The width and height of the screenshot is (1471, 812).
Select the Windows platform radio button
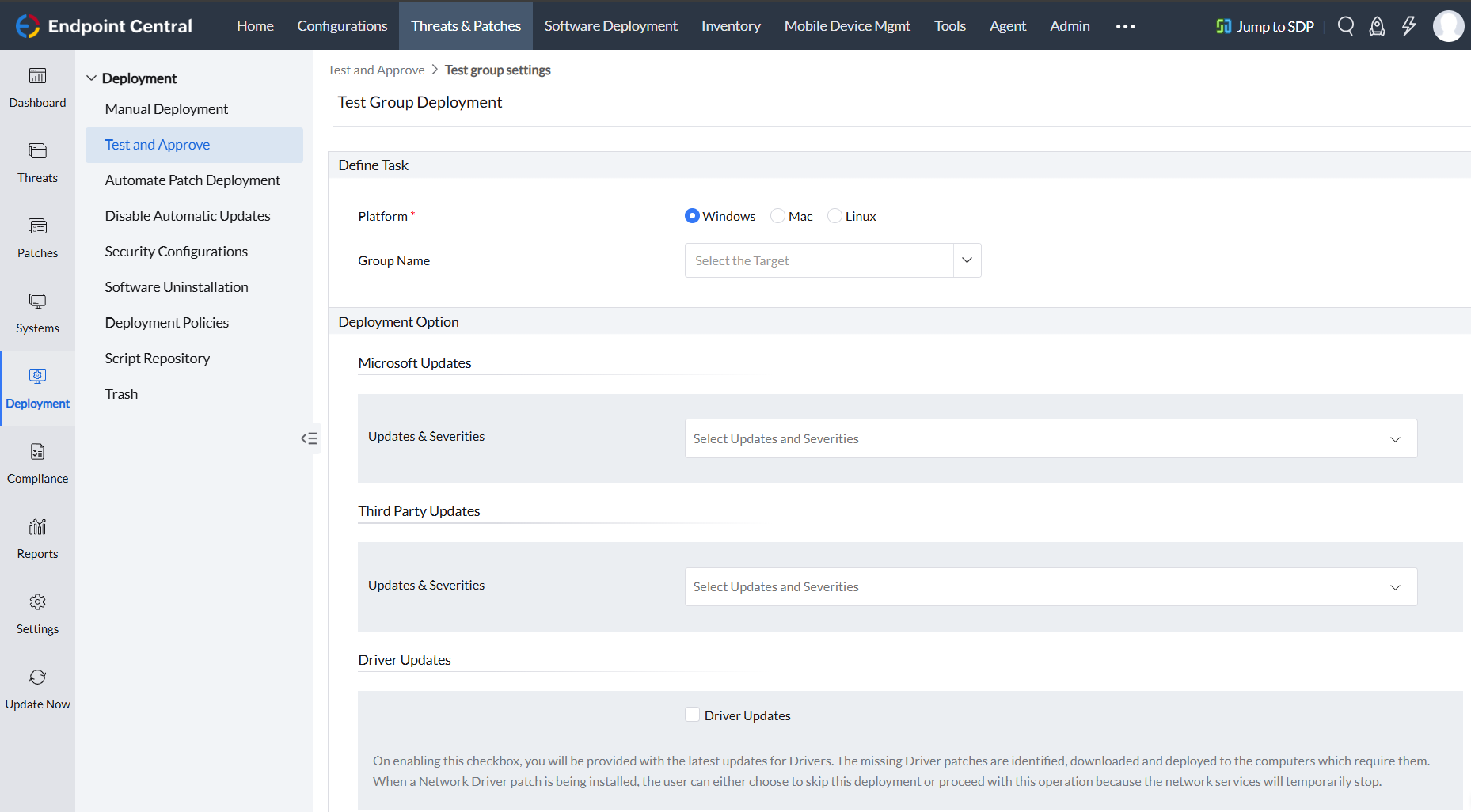[692, 216]
